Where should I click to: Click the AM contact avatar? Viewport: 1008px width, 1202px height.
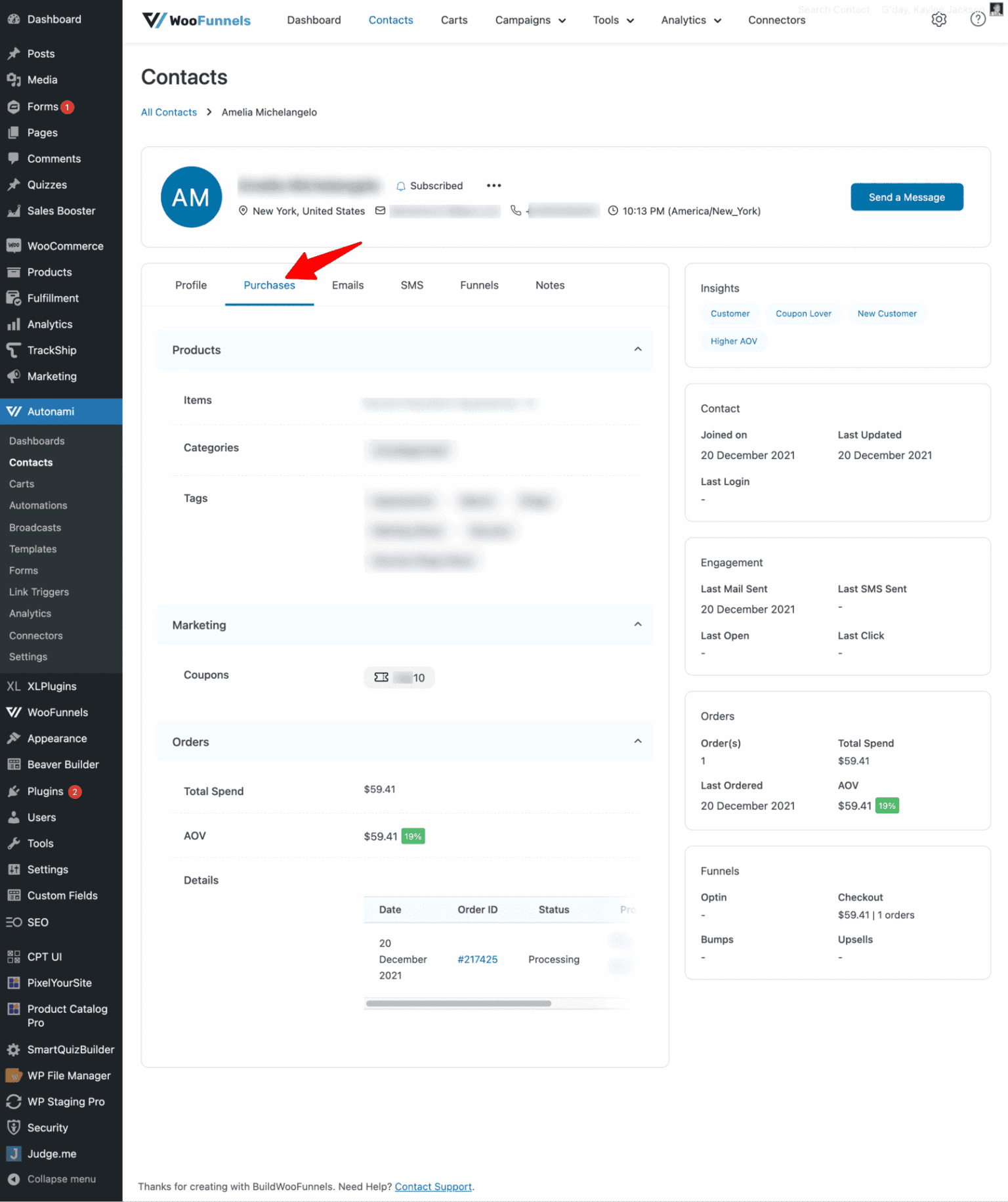[x=191, y=197]
